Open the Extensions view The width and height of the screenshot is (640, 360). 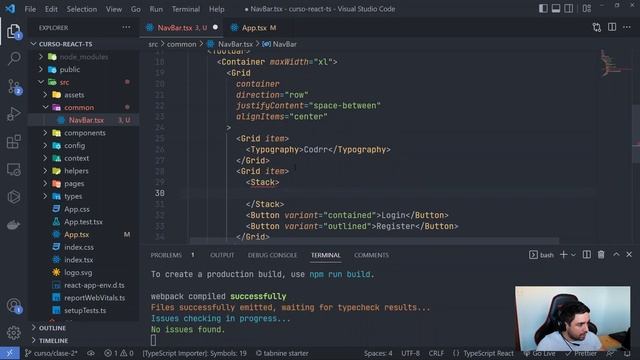click(x=14, y=142)
